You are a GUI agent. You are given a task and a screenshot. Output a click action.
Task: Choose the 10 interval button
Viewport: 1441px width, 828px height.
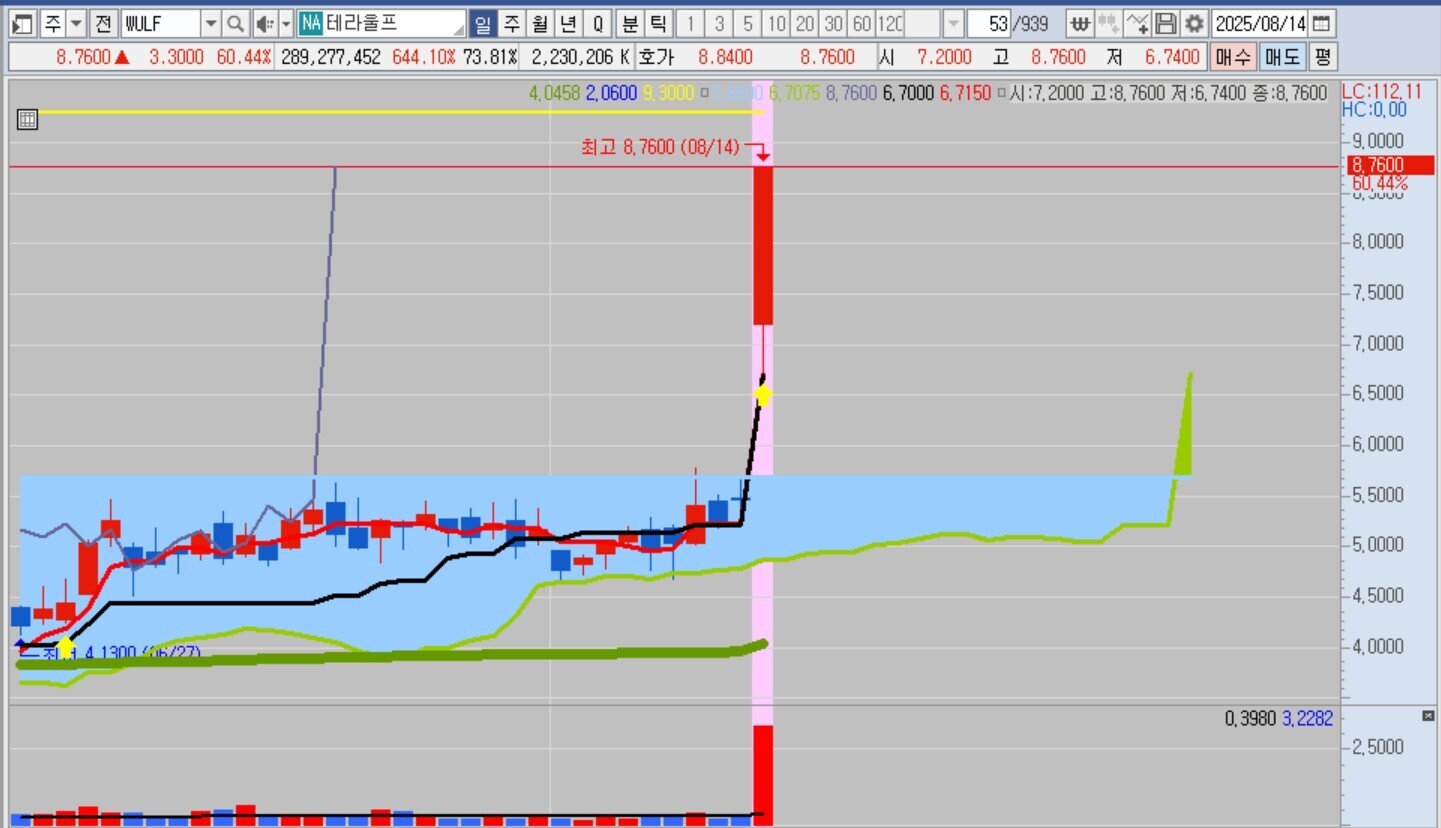coord(777,23)
